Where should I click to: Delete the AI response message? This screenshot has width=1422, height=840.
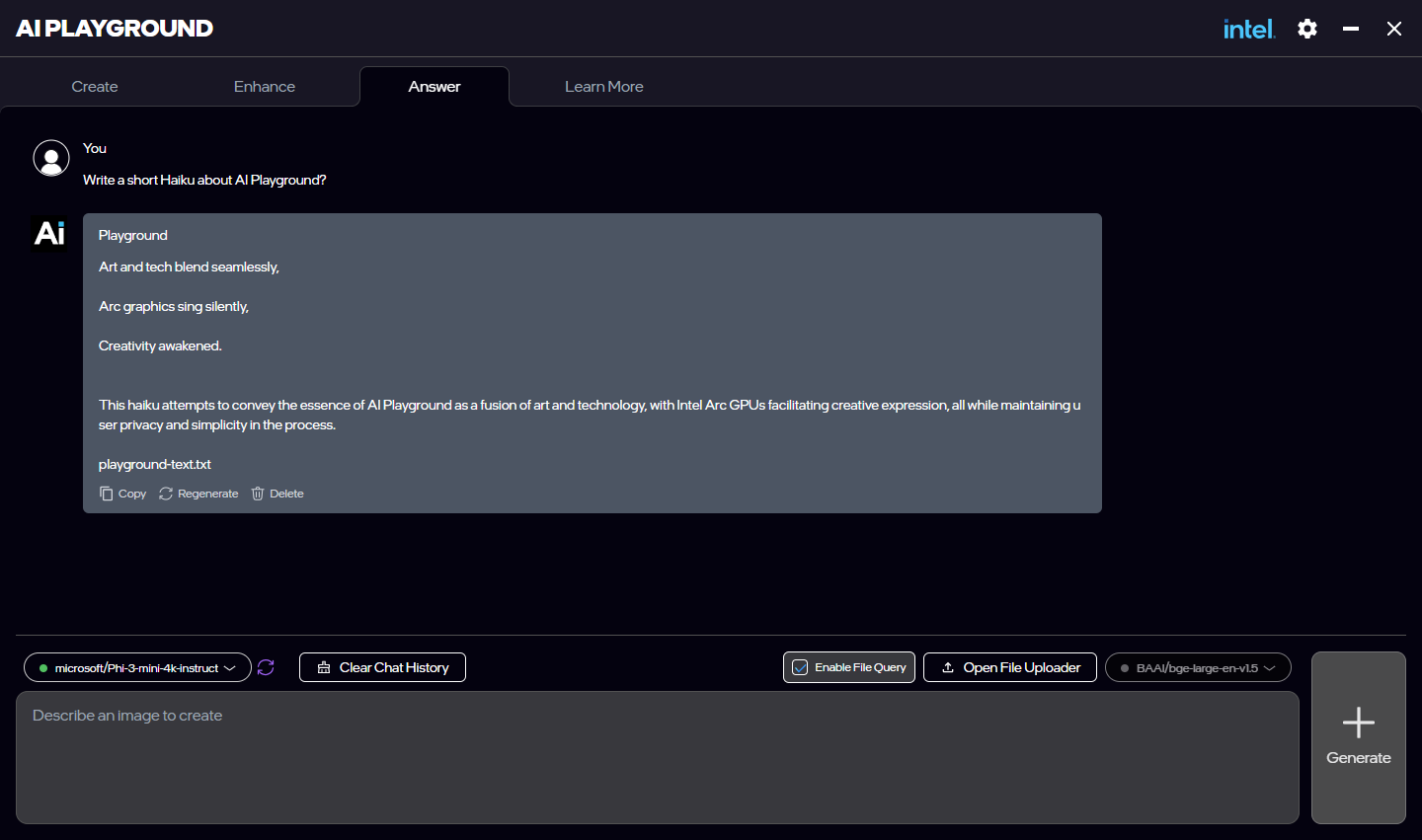[x=277, y=494]
